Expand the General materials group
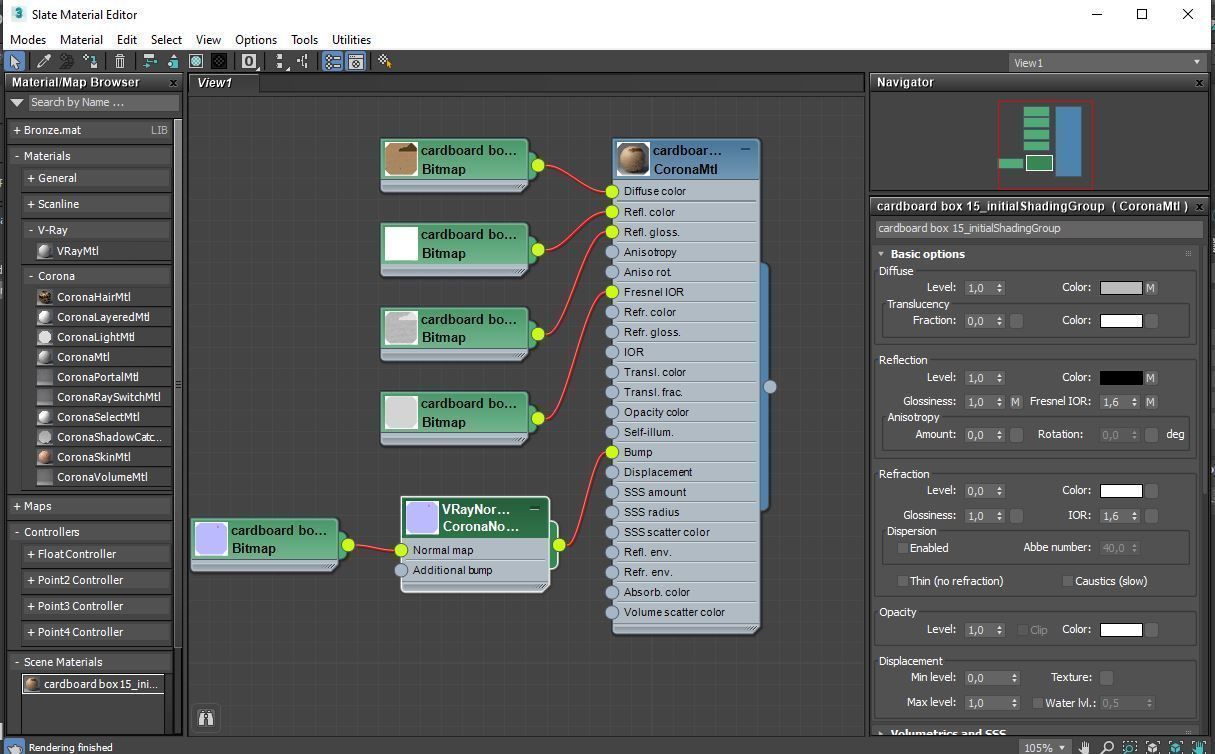Image resolution: width=1215 pixels, height=754 pixels. pyautogui.click(x=31, y=178)
